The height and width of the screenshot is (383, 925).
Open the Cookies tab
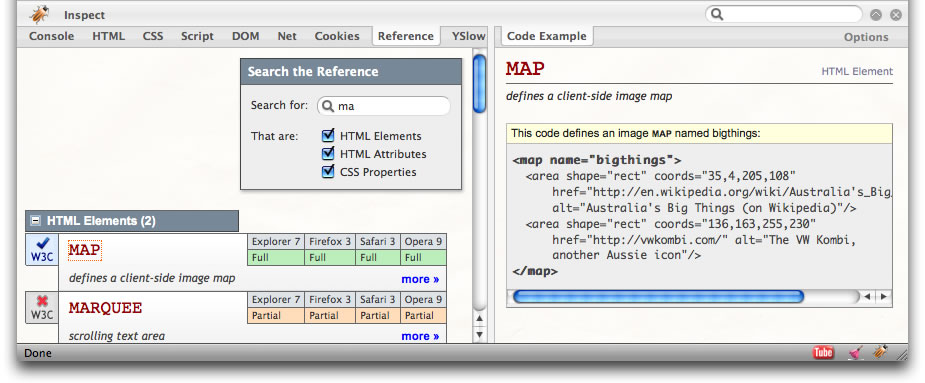337,36
